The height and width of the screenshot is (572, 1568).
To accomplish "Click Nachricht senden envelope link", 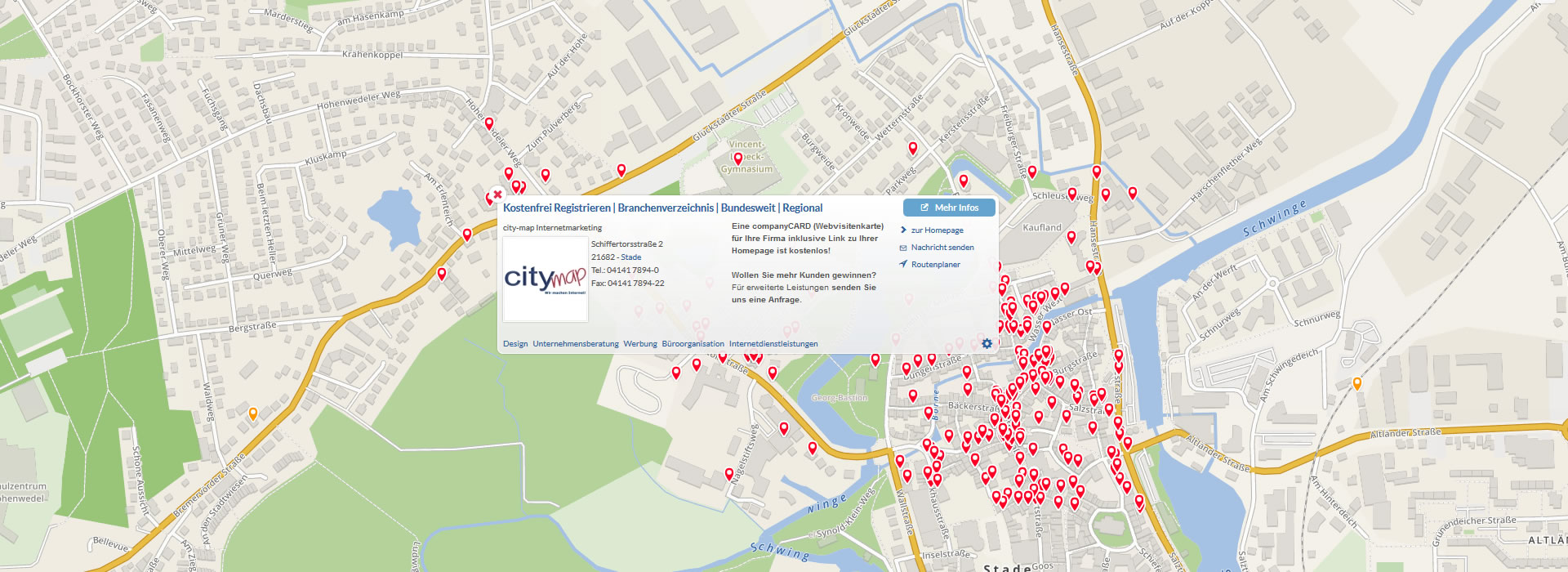I will [x=942, y=248].
